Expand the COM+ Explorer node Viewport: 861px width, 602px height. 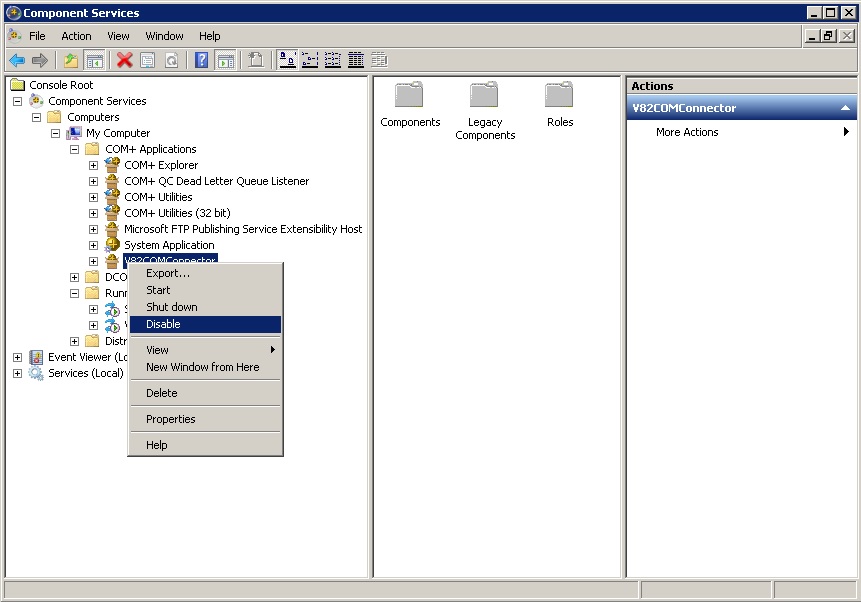coord(93,165)
